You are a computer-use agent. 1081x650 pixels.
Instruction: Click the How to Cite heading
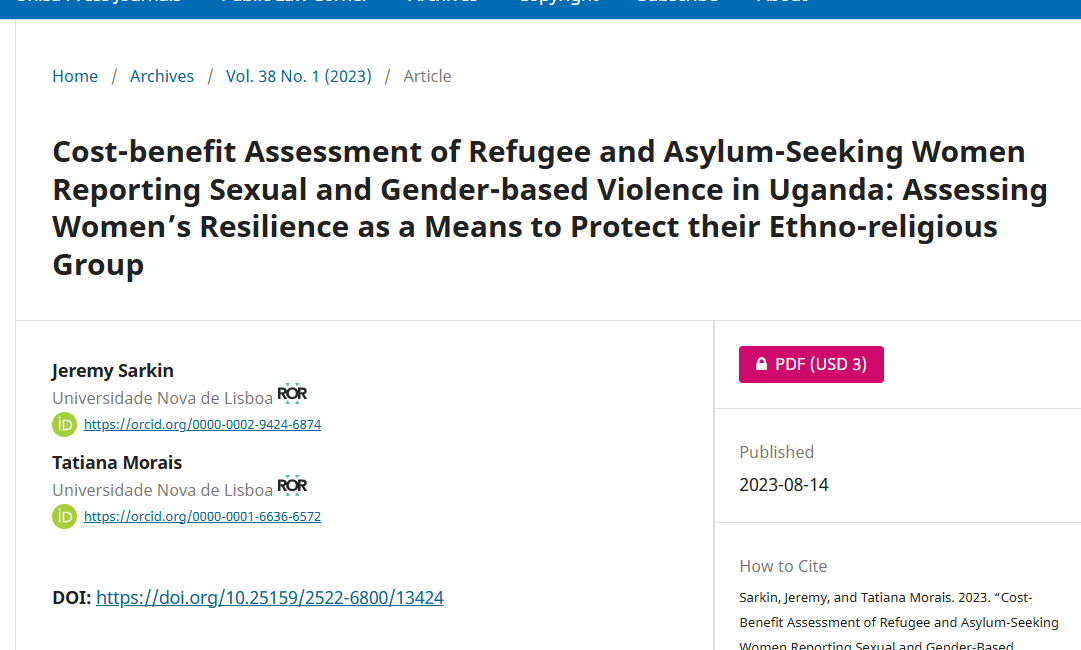pos(783,566)
